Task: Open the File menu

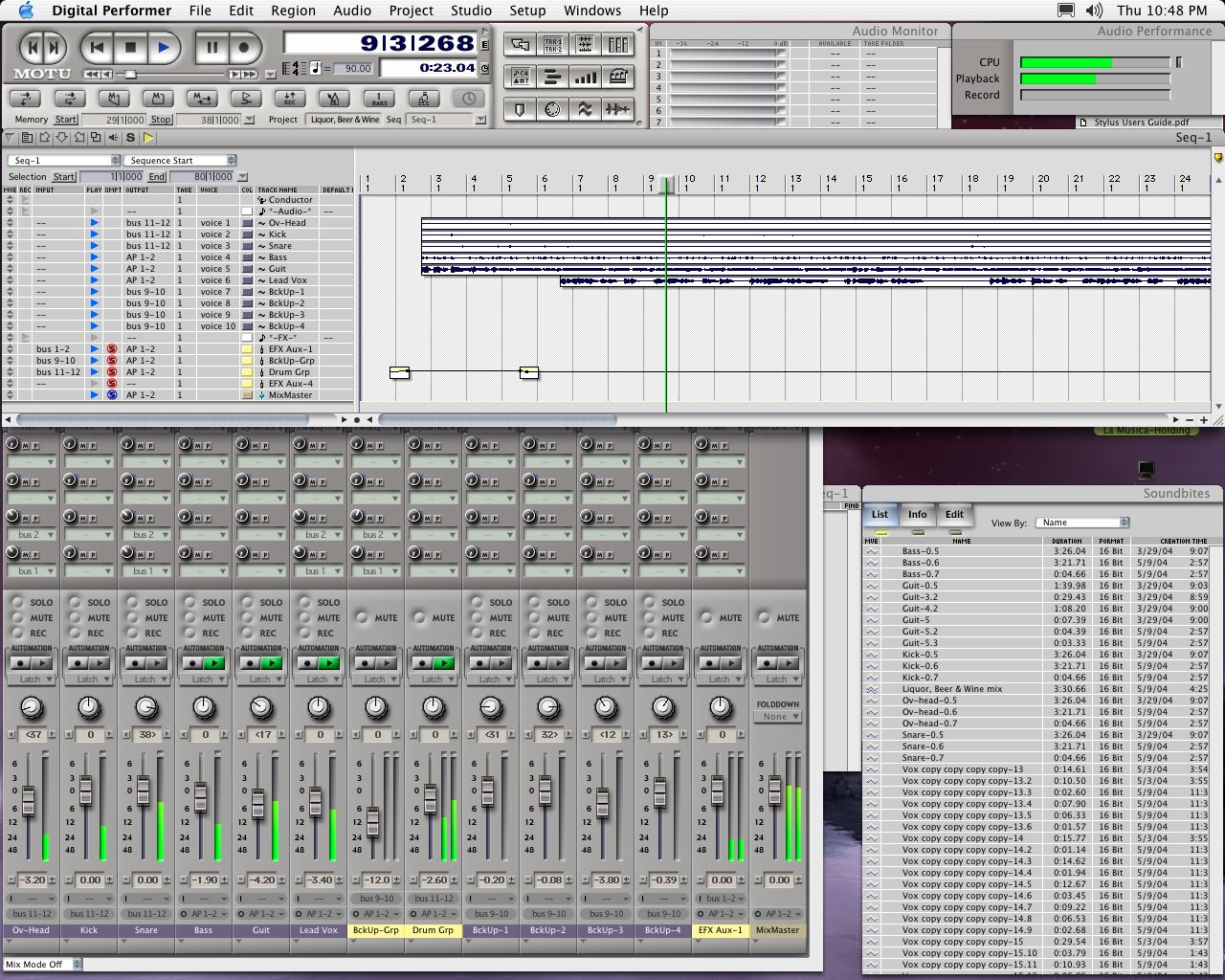Action: (x=200, y=11)
